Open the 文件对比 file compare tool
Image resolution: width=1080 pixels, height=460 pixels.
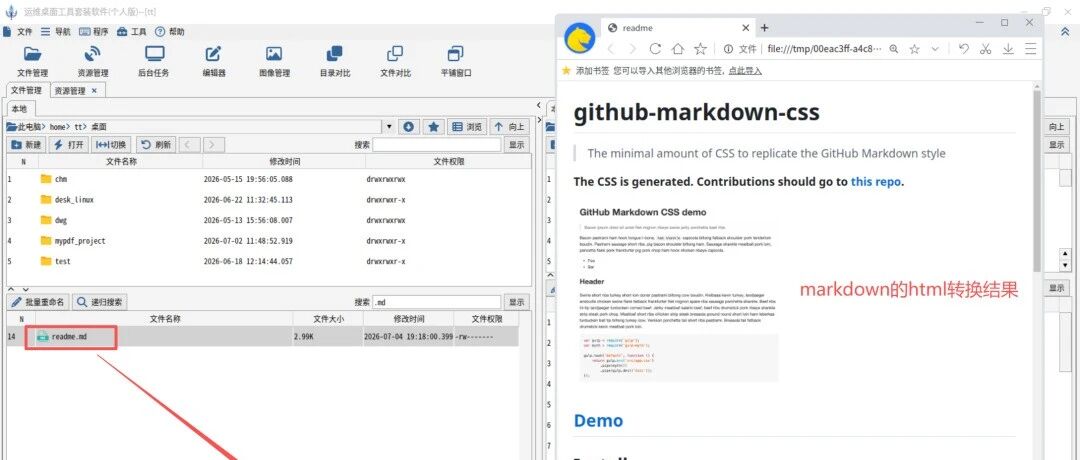click(x=395, y=61)
